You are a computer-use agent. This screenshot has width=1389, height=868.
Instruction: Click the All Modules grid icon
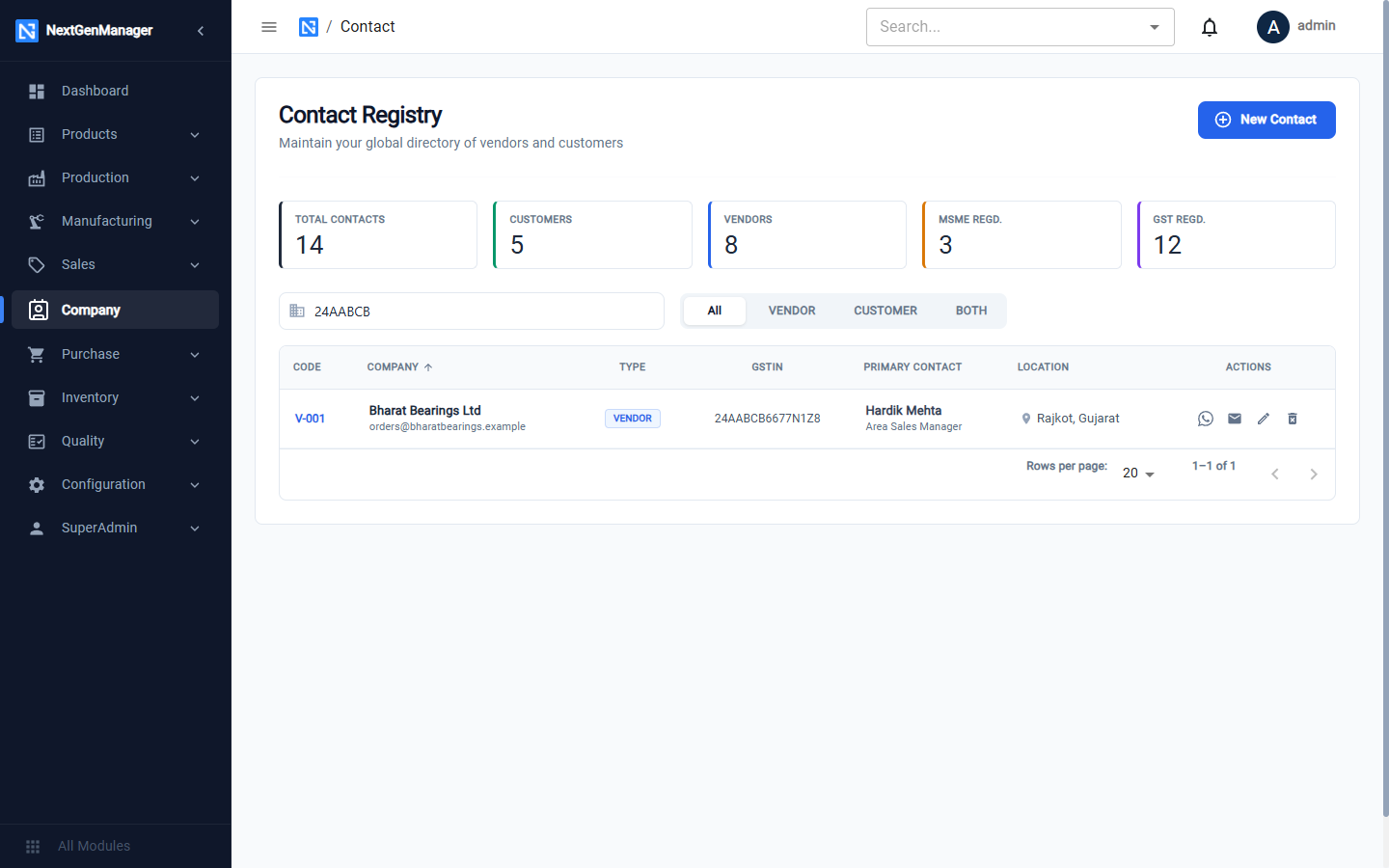33,846
